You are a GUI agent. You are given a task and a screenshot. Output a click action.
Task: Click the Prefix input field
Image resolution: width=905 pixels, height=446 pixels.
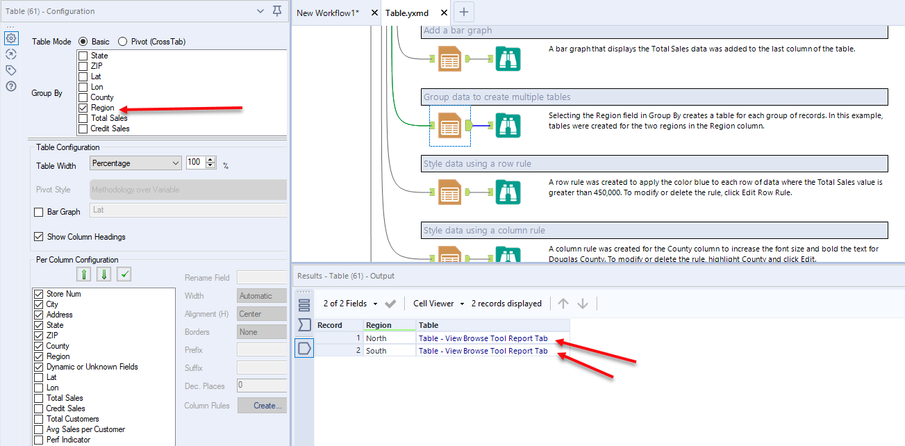click(262, 350)
